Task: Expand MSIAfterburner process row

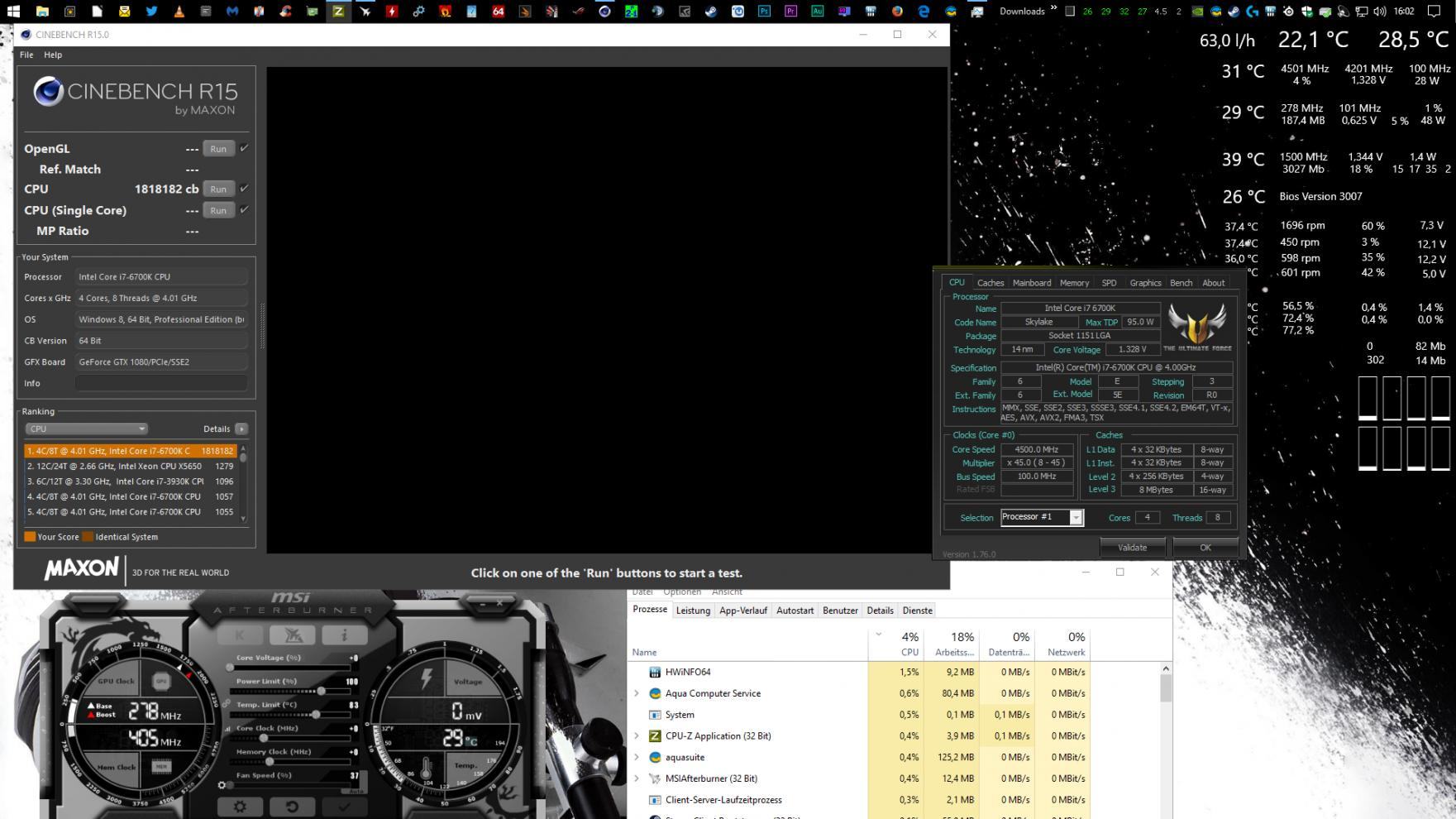Action: coord(637,778)
